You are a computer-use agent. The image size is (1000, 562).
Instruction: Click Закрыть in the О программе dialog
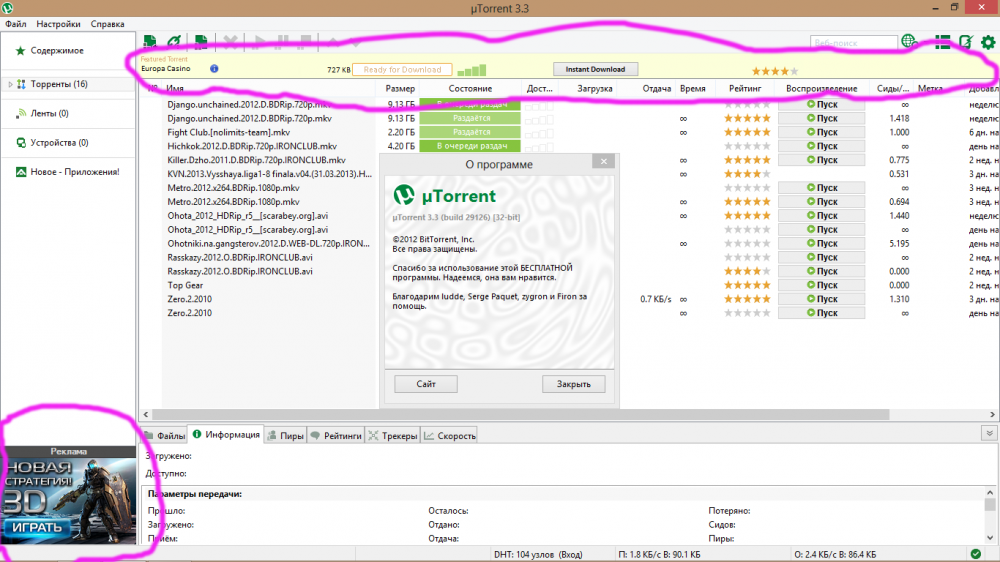click(x=573, y=384)
